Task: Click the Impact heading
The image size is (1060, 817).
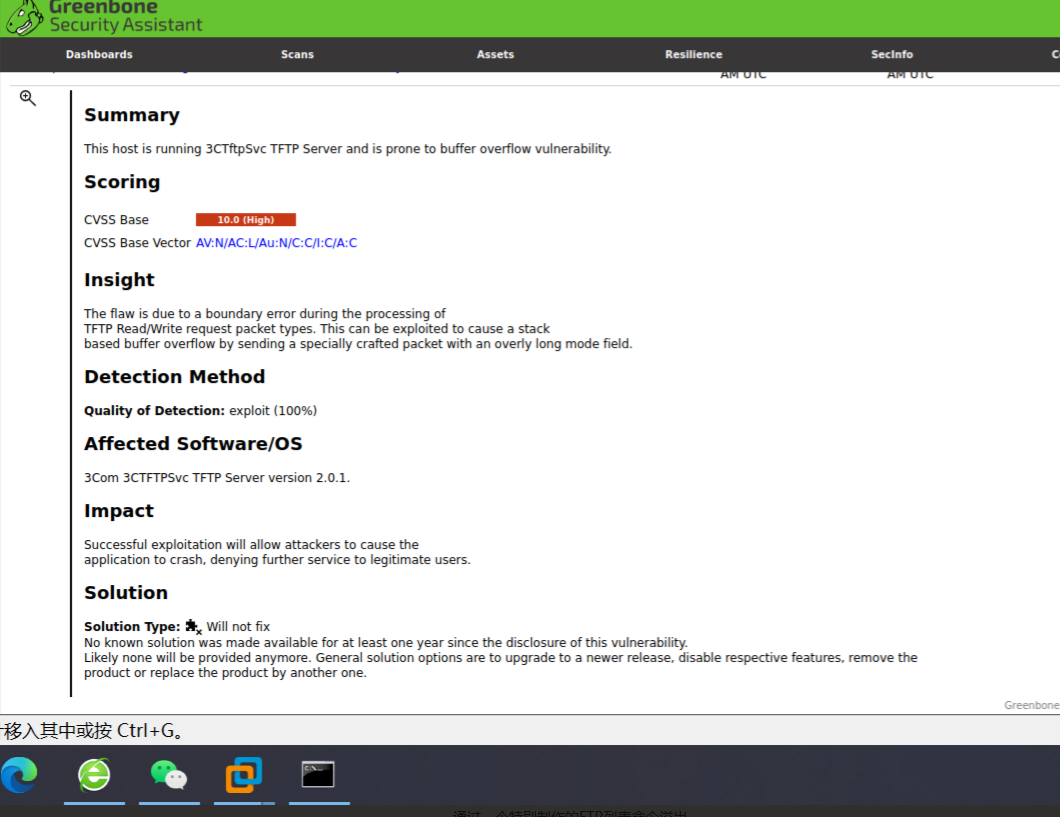Action: 119,511
